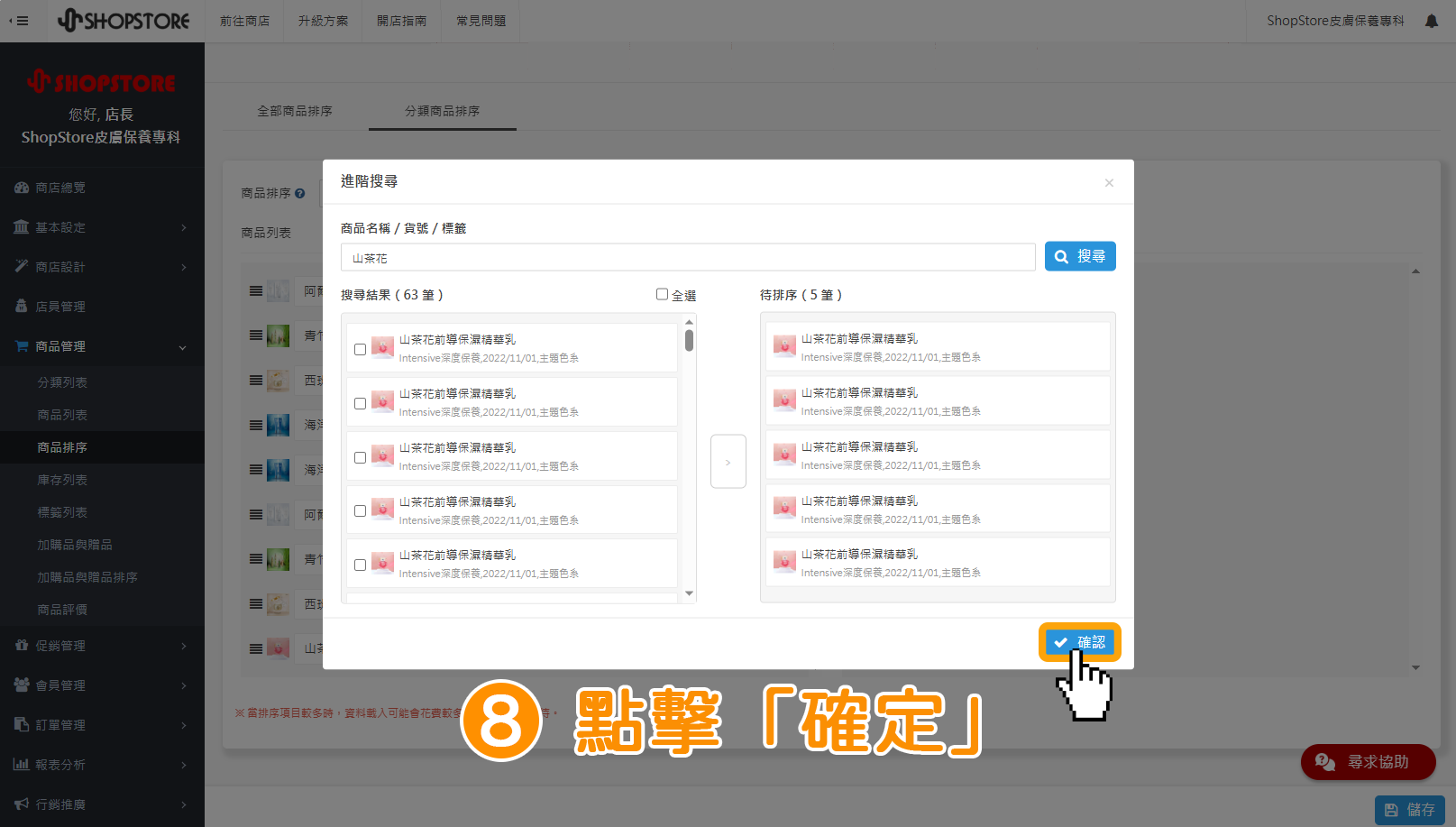Click the up arrow of search results scrollbar
Viewport: 1456px width, 827px height.
(x=690, y=322)
